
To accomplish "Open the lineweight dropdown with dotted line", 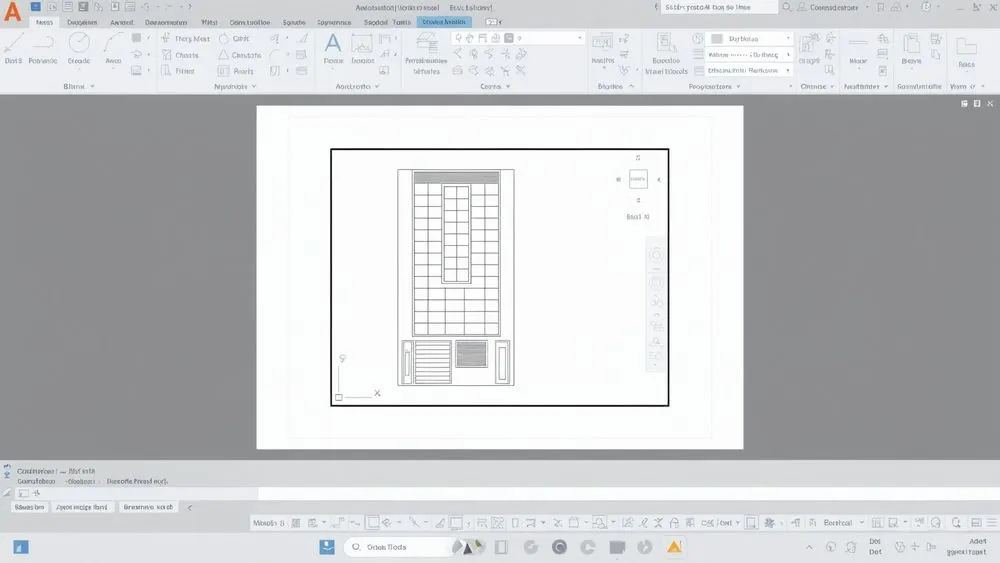I will [749, 55].
